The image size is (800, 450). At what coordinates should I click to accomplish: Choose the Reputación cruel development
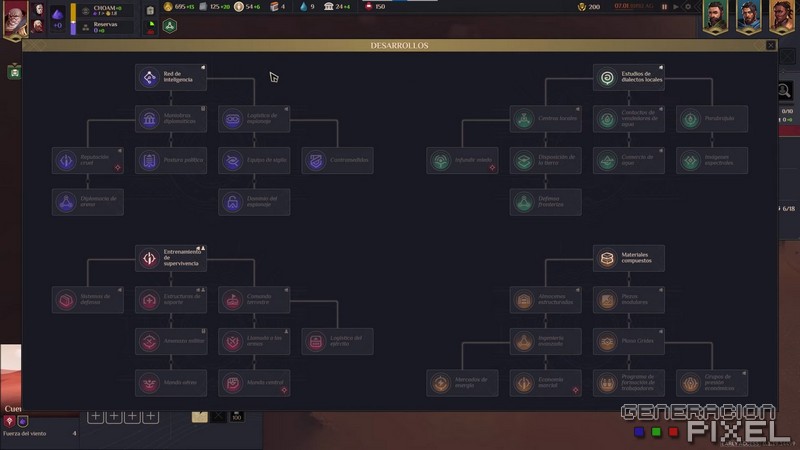point(88,160)
